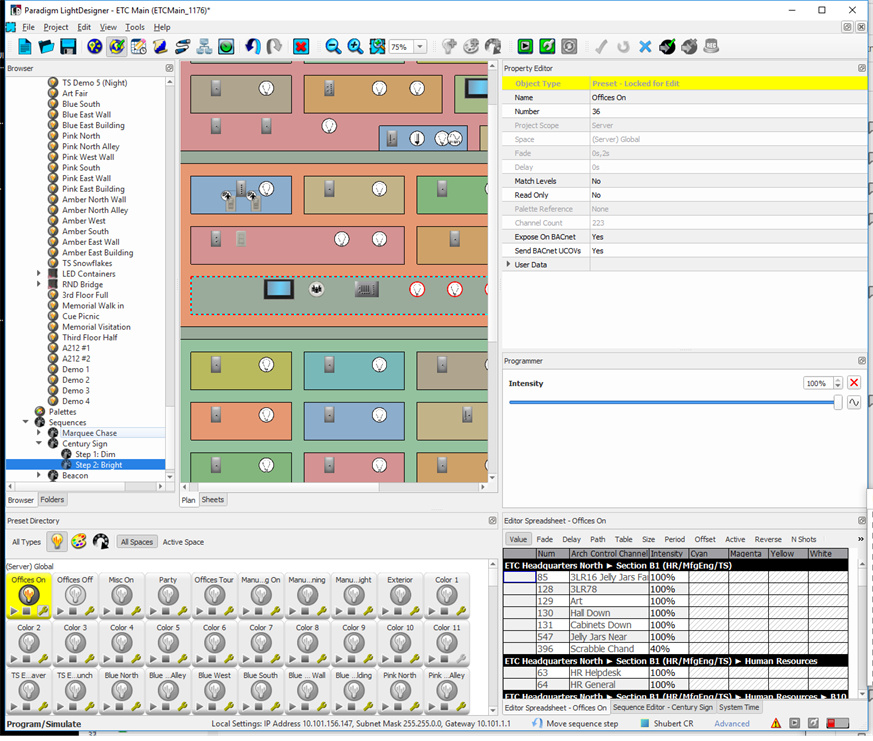Screen dimensions: 873x741
Task: Expand the Beacon sequence node
Action: [x=38, y=475]
